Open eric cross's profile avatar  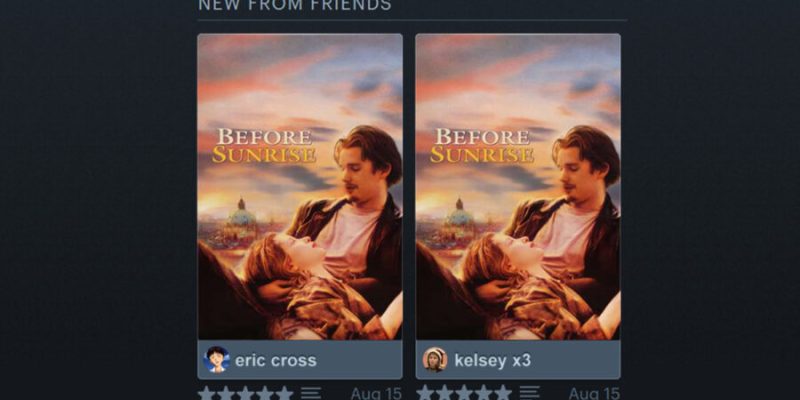216,360
